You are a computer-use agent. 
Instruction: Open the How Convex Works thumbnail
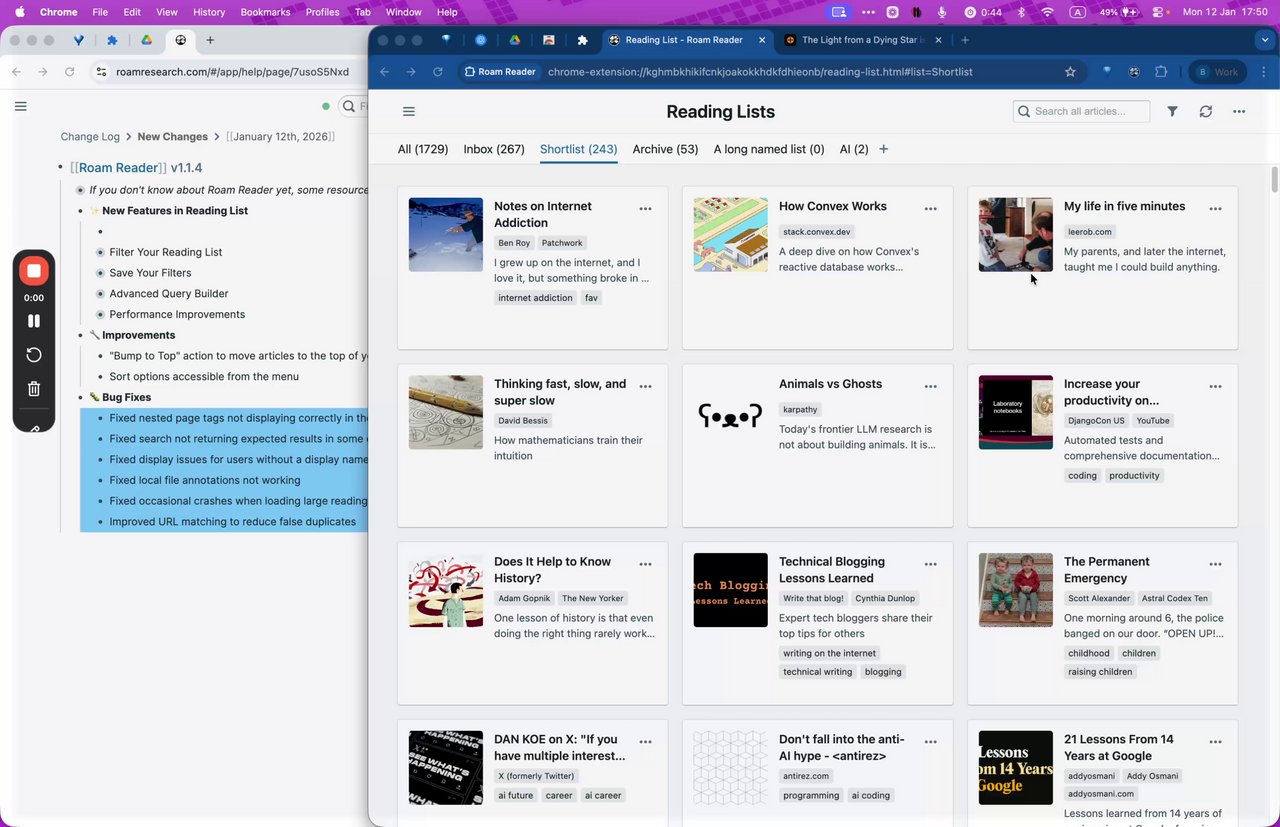(730, 235)
